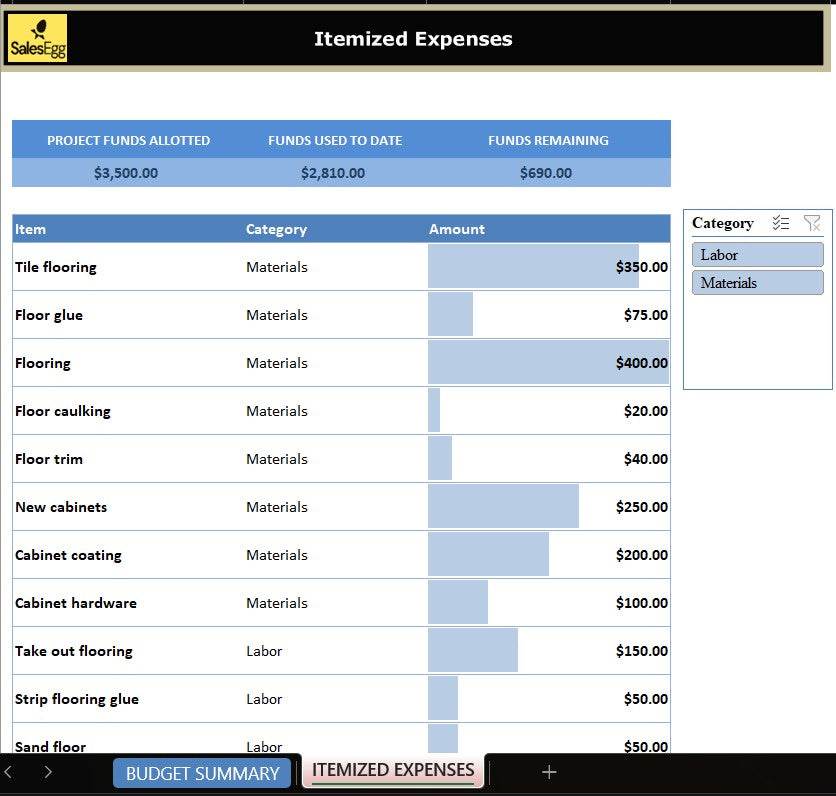The image size is (836, 796).
Task: Click the $40.00 amount cell
Action: tap(549, 459)
